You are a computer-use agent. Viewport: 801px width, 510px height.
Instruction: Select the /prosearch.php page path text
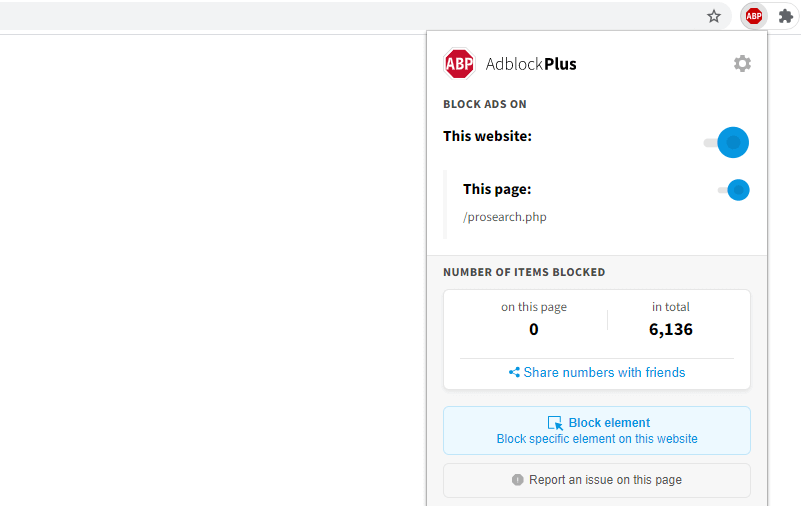click(x=505, y=217)
